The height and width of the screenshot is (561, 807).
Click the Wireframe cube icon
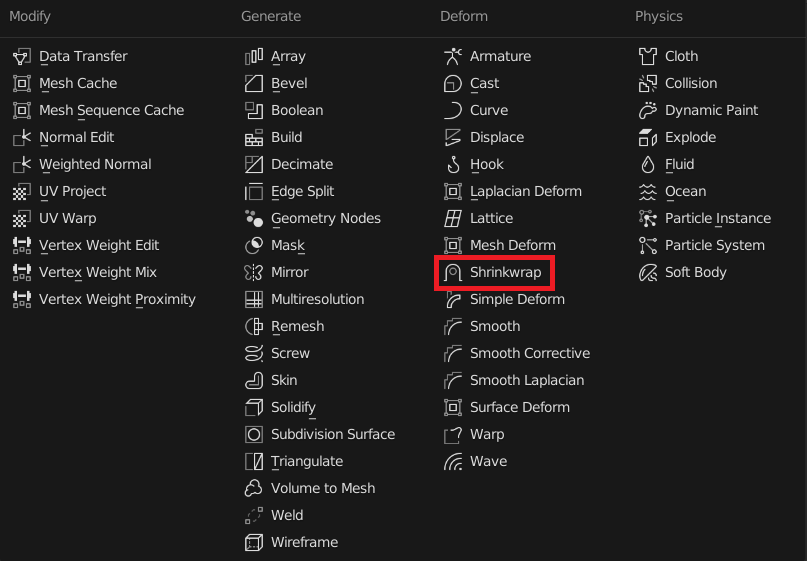click(254, 543)
